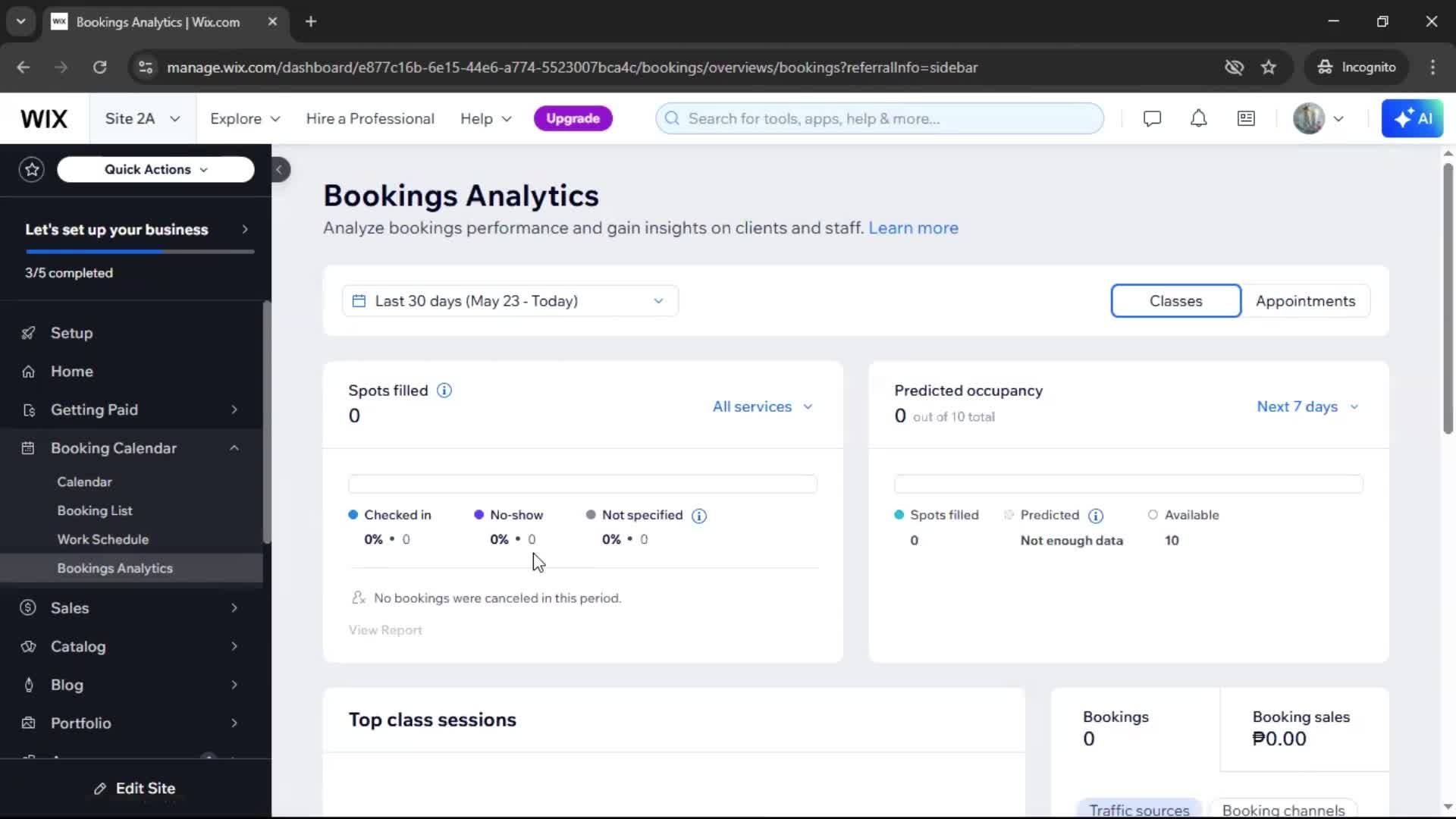This screenshot has height=819, width=1456.
Task: Click the profile avatar picture
Action: 1309,118
